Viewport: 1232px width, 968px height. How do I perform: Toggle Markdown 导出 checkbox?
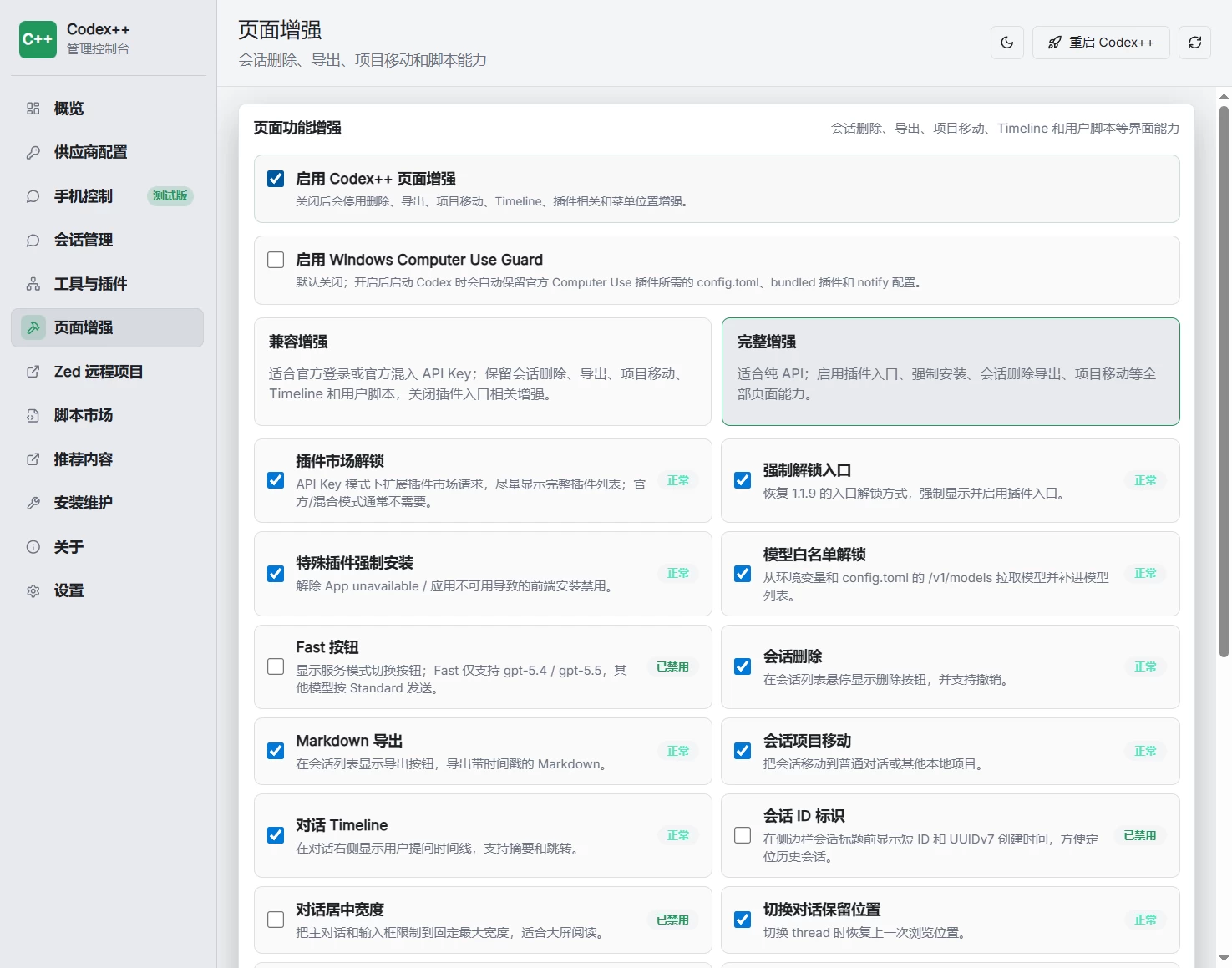click(x=276, y=751)
